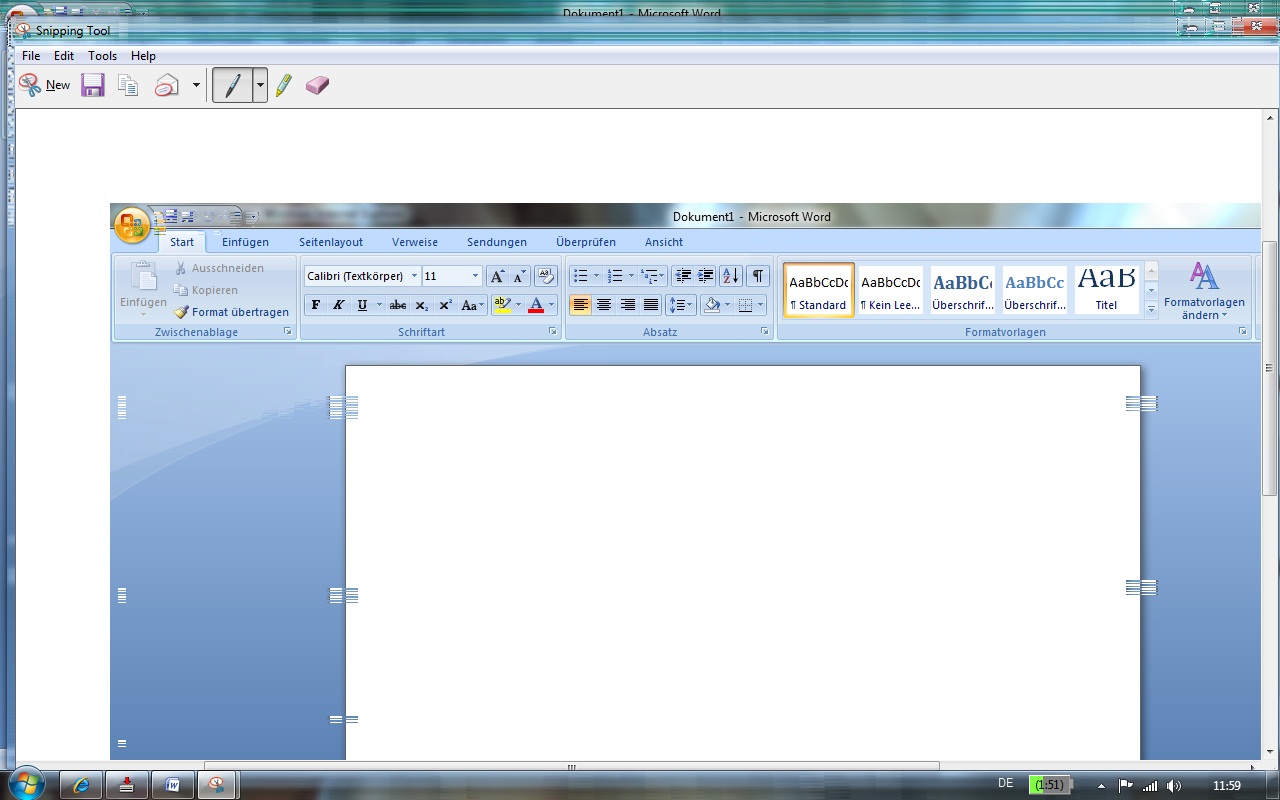The width and height of the screenshot is (1280, 800).
Task: Open the Edit menu
Action: pos(64,56)
